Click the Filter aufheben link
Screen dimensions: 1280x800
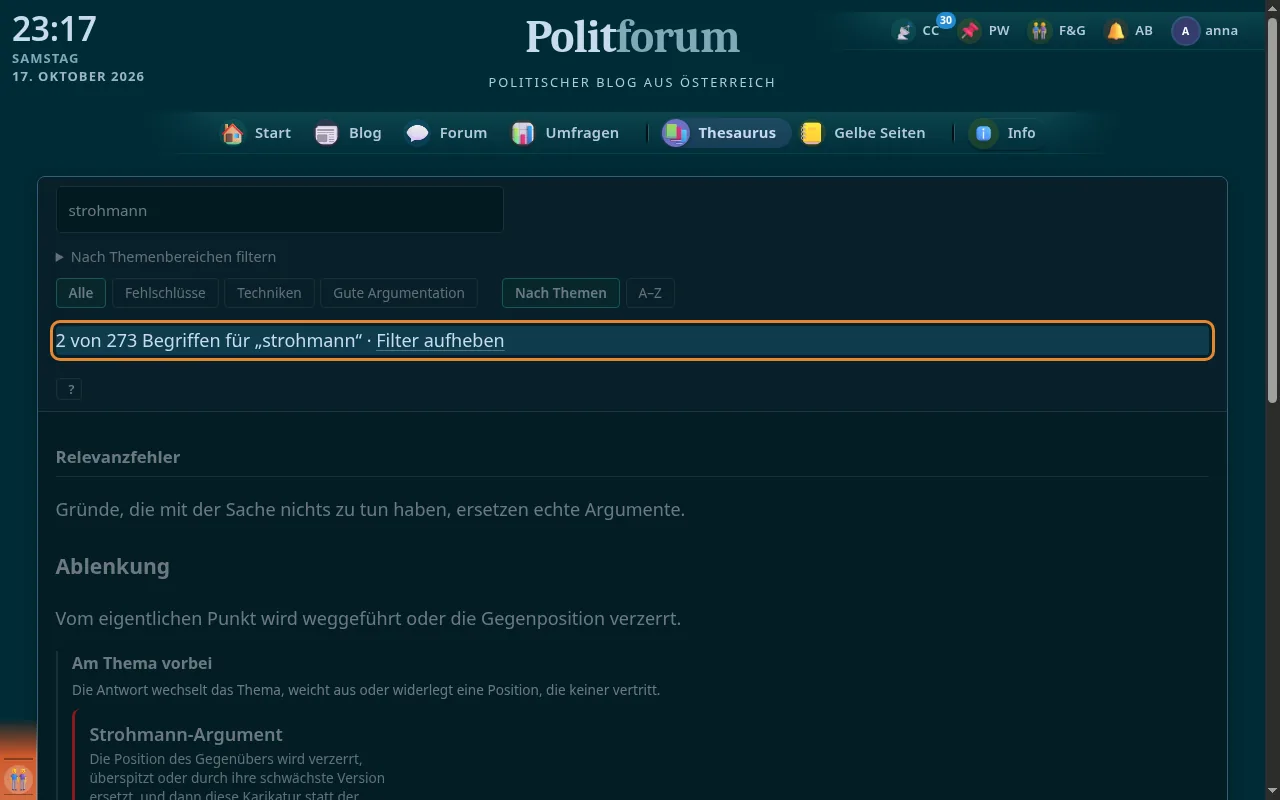[x=440, y=341]
